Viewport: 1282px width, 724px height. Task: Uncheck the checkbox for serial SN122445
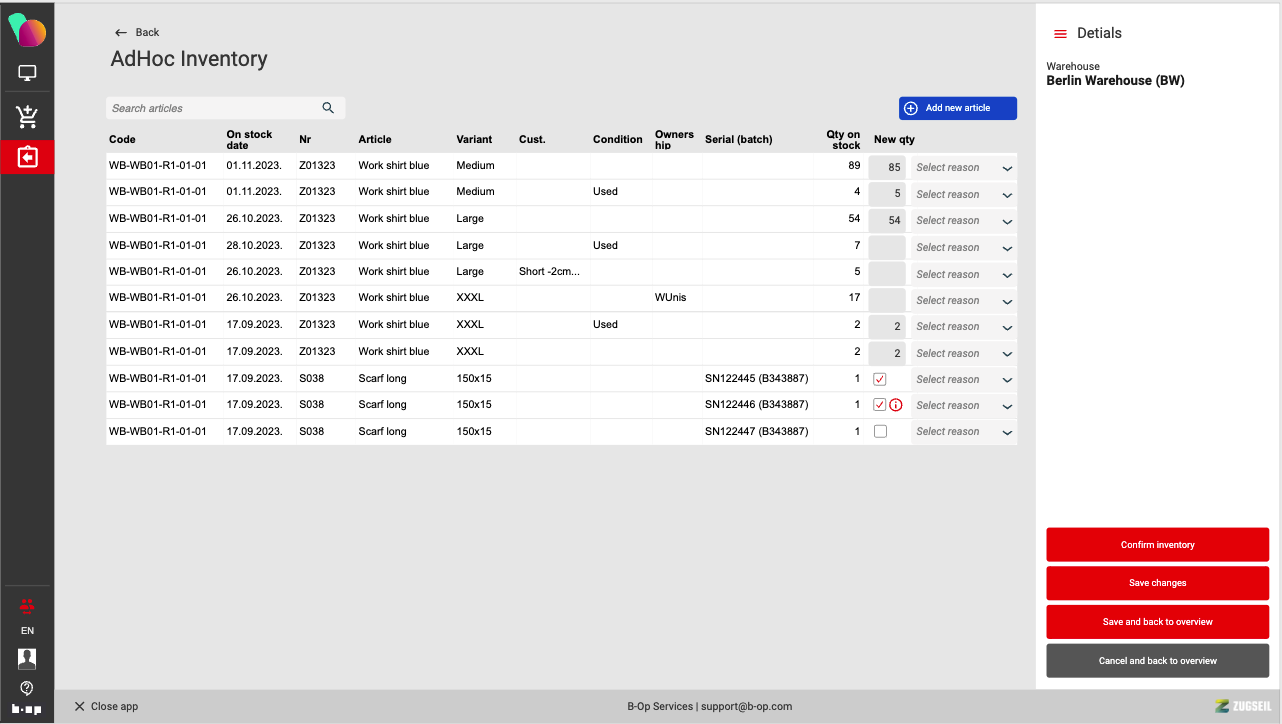pyautogui.click(x=880, y=379)
